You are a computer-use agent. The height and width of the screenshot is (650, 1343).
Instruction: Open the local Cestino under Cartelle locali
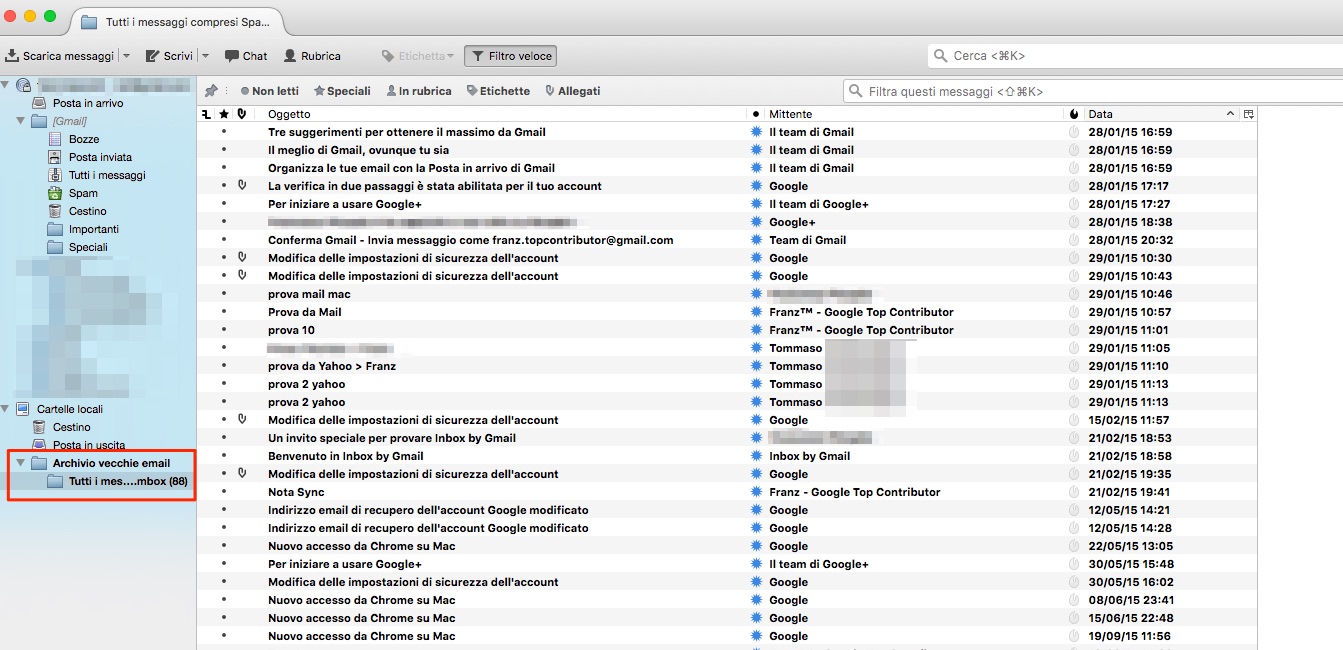tap(71, 427)
